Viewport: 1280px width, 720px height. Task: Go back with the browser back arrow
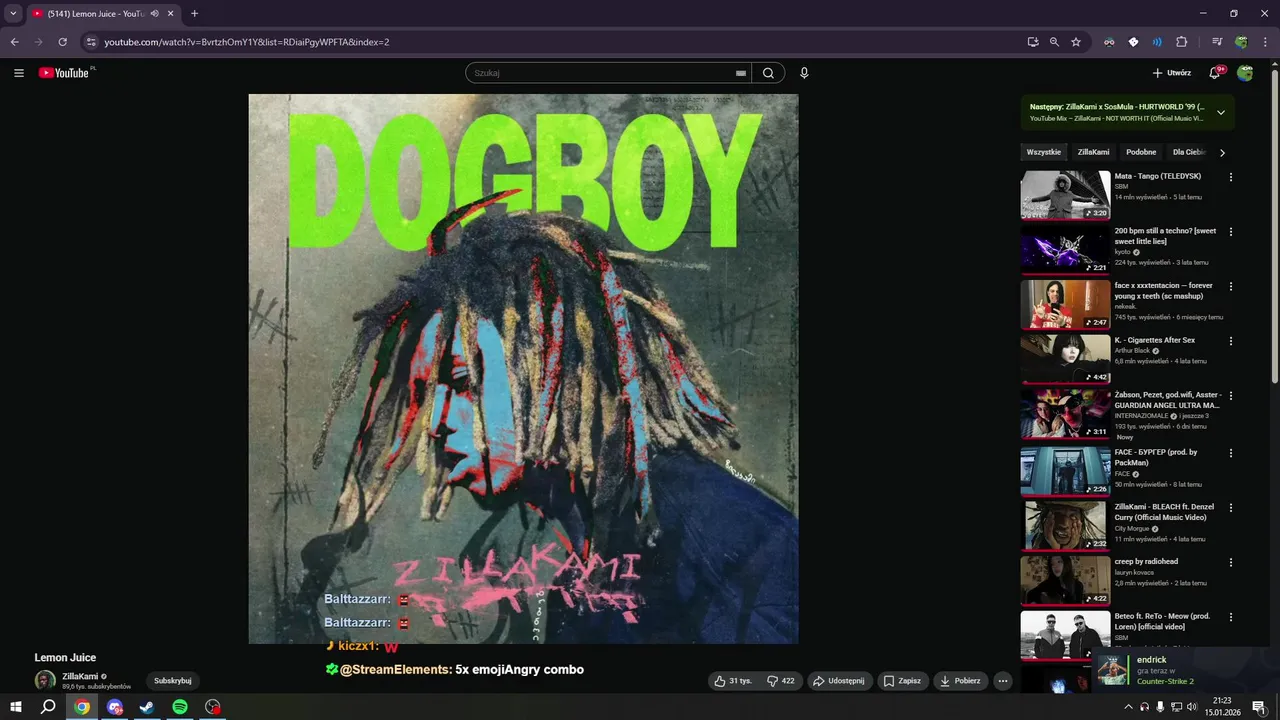(14, 42)
